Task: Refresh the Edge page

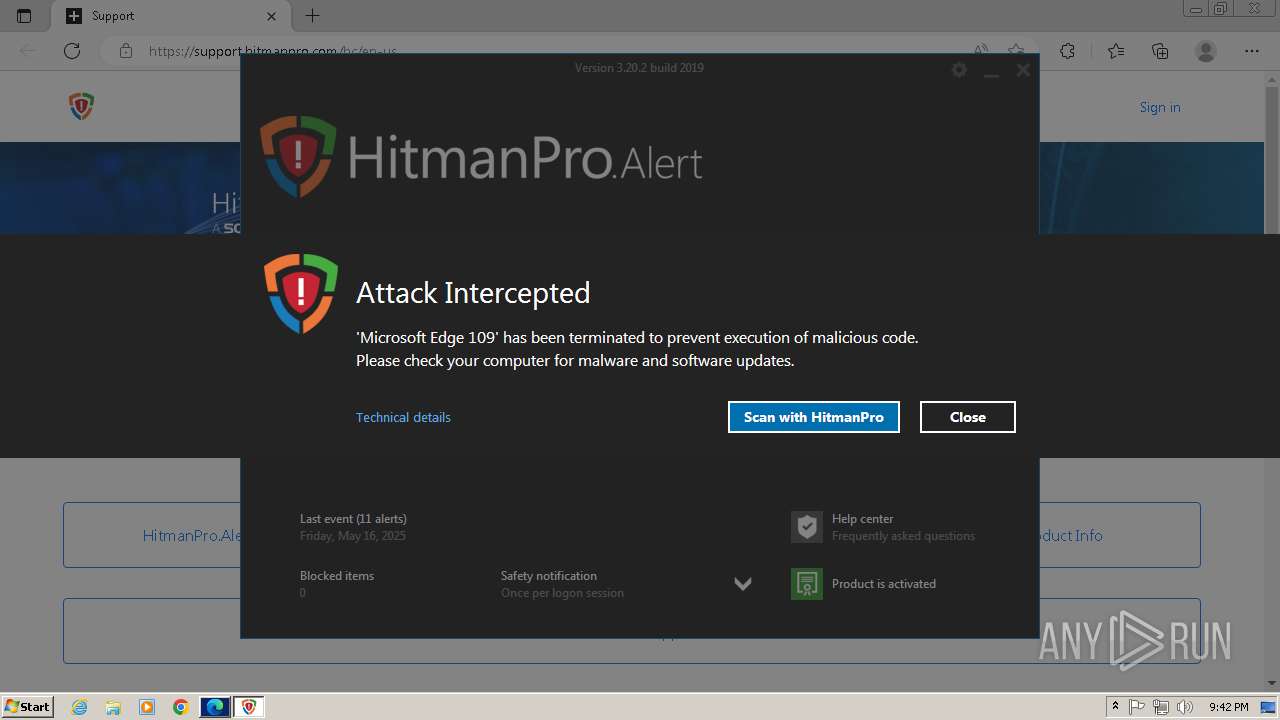Action: coord(72,51)
